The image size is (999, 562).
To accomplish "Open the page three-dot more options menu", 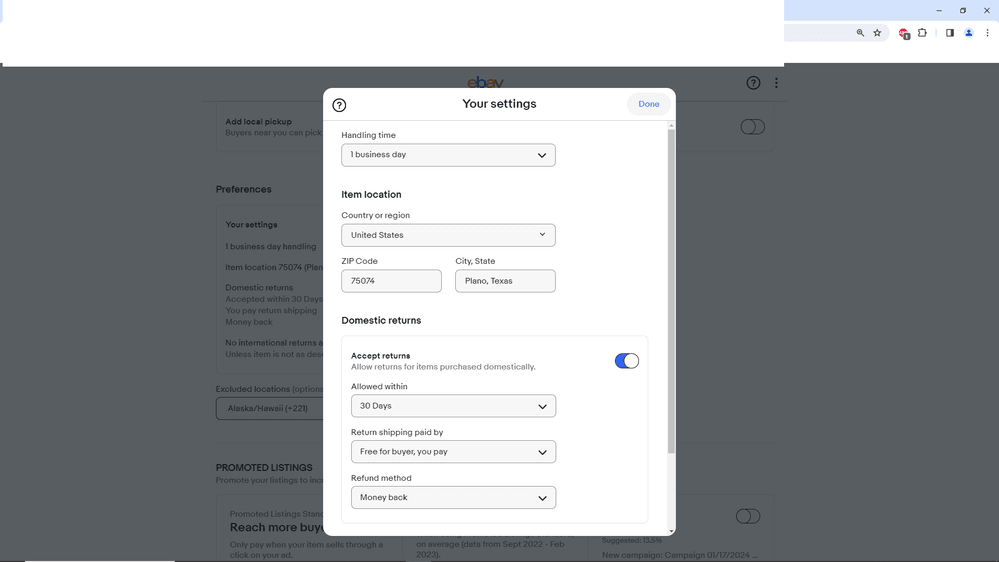I will (776, 83).
